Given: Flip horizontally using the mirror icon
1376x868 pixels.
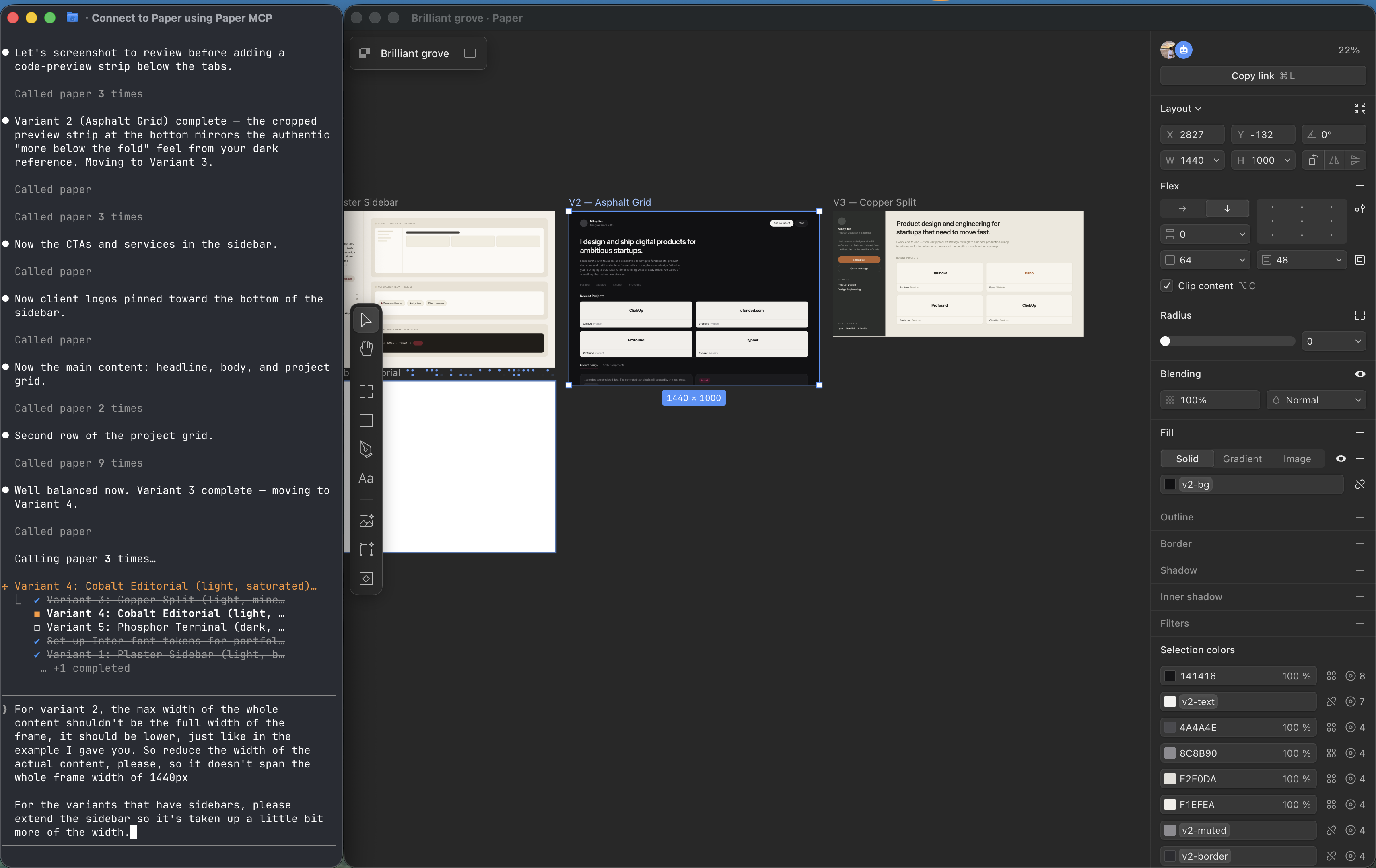Looking at the screenshot, I should point(1334,160).
